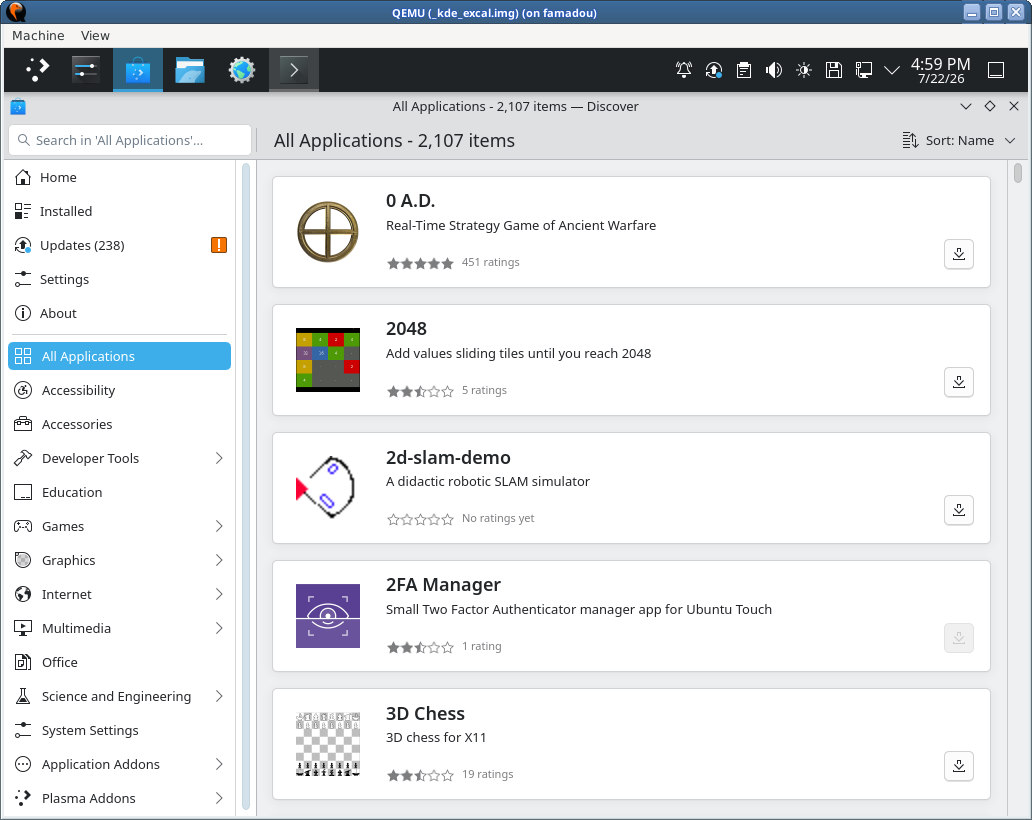Open the 2048 tile-grid app icon

tap(328, 360)
